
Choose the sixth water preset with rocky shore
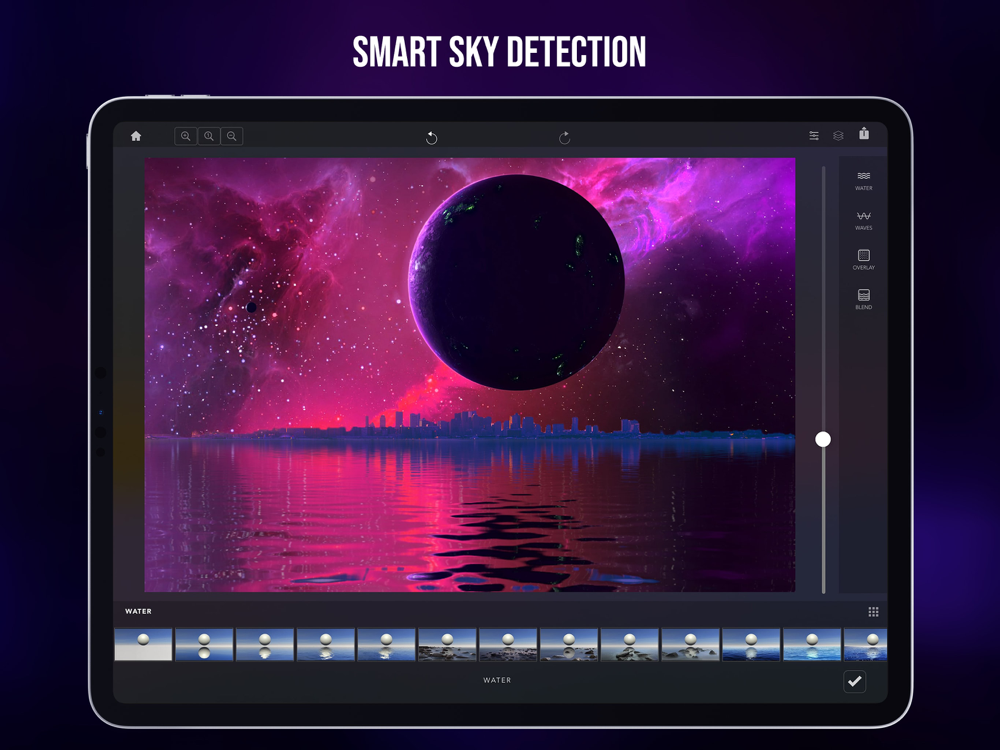tap(447, 645)
